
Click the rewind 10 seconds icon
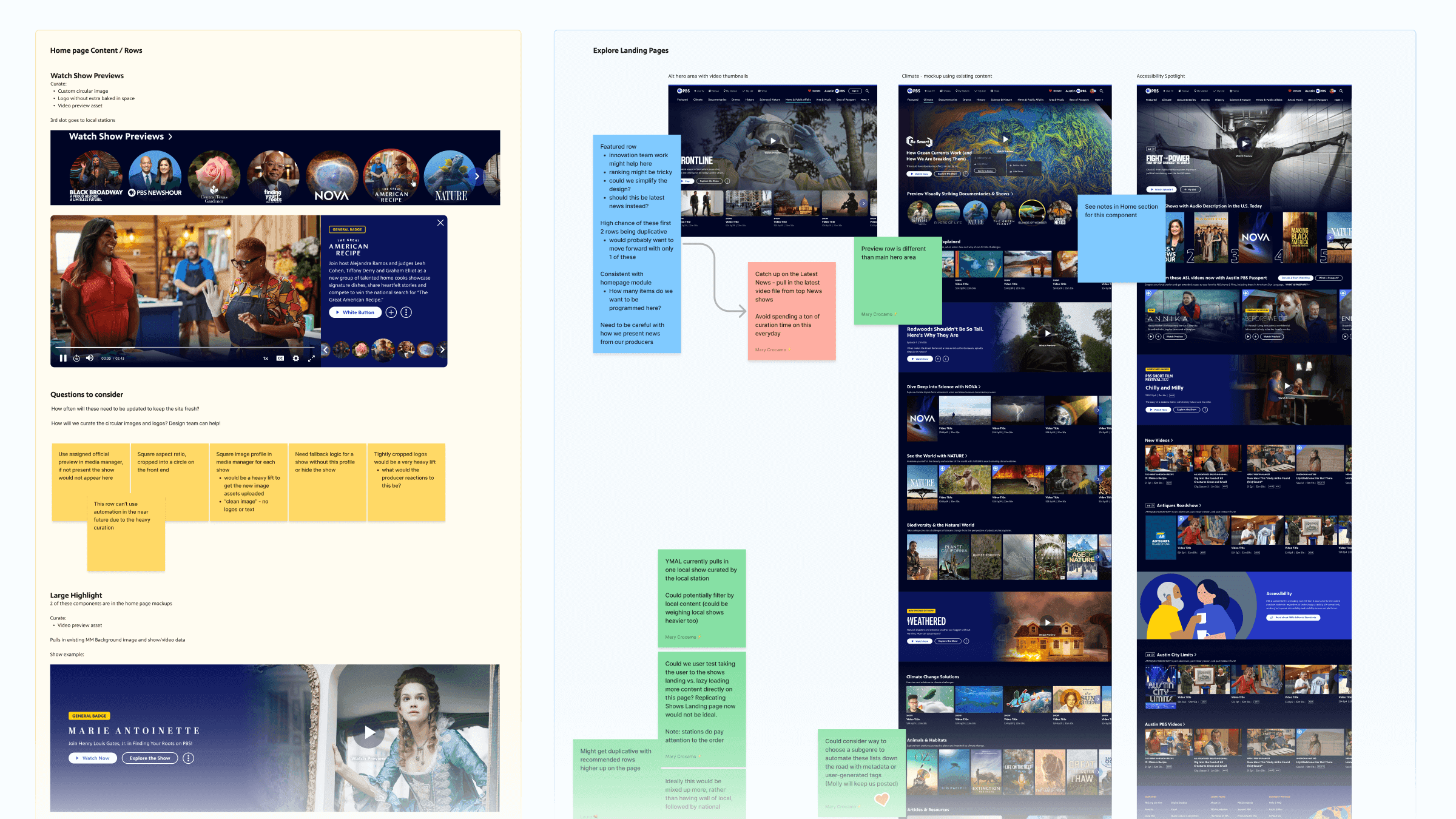click(x=76, y=358)
